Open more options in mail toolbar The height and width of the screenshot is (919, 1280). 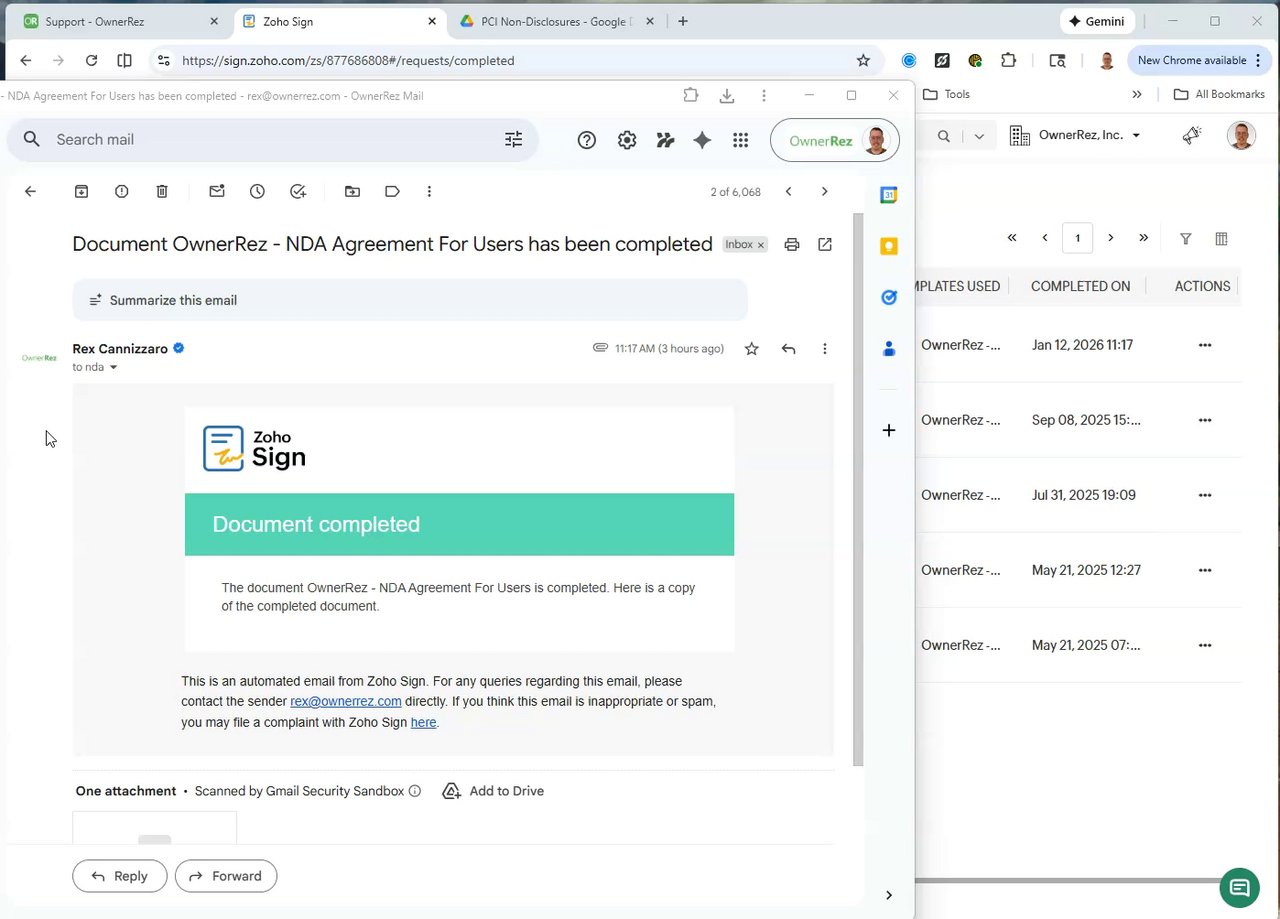429,191
